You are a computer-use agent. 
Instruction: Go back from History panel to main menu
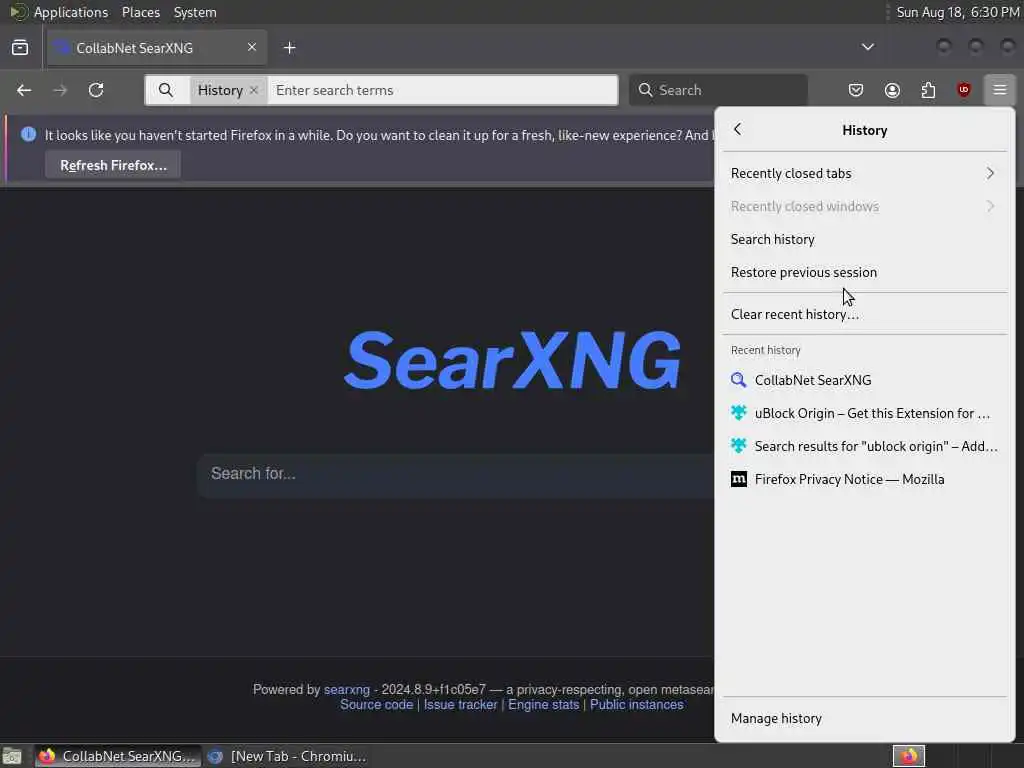737,129
